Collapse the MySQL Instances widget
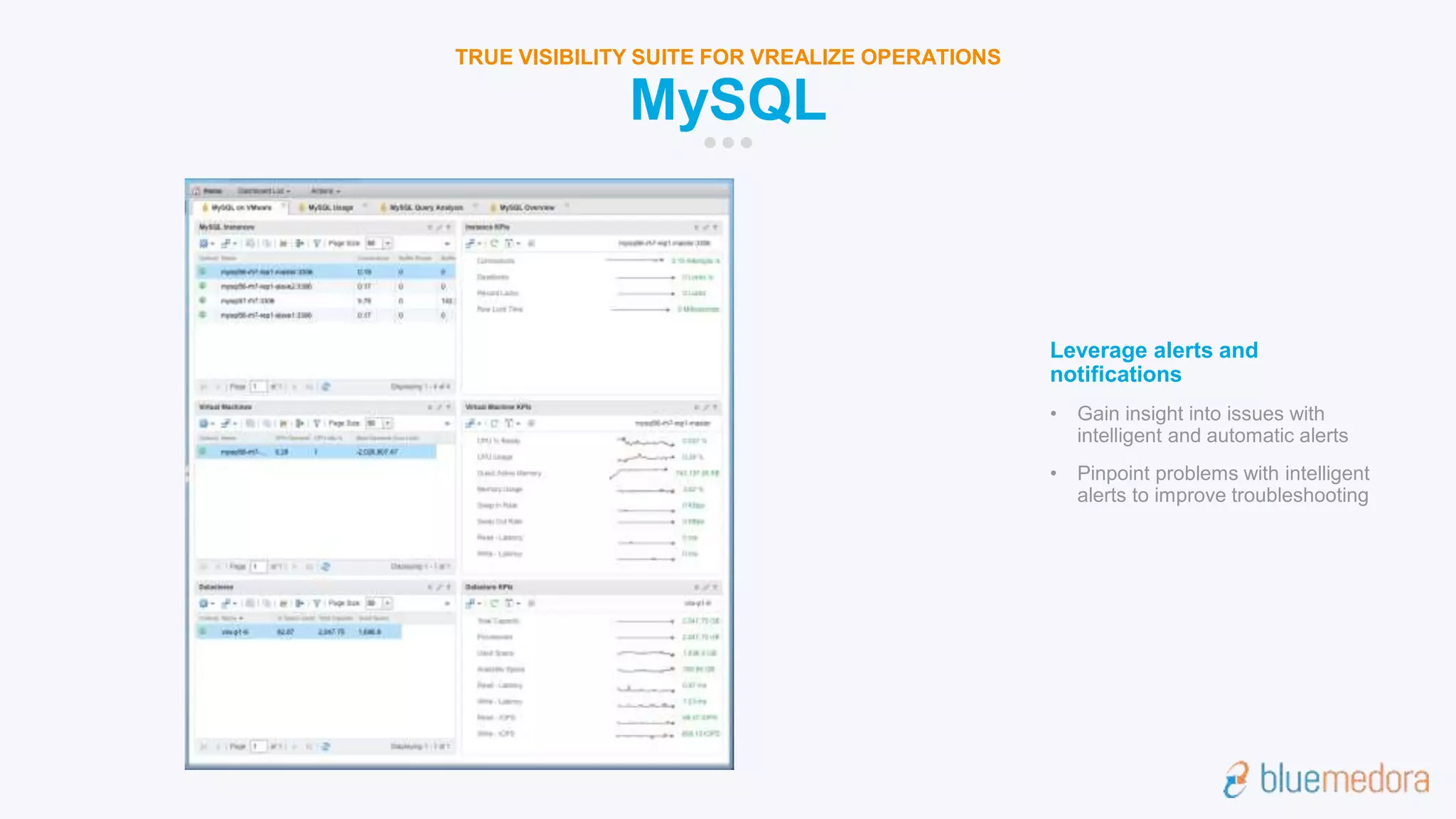 tap(429, 227)
